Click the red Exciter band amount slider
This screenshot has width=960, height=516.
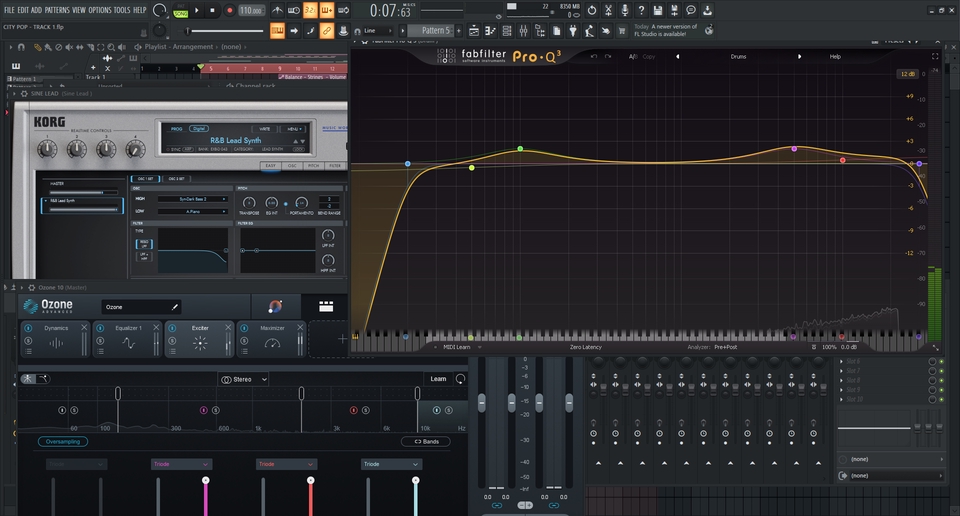tap(310, 497)
